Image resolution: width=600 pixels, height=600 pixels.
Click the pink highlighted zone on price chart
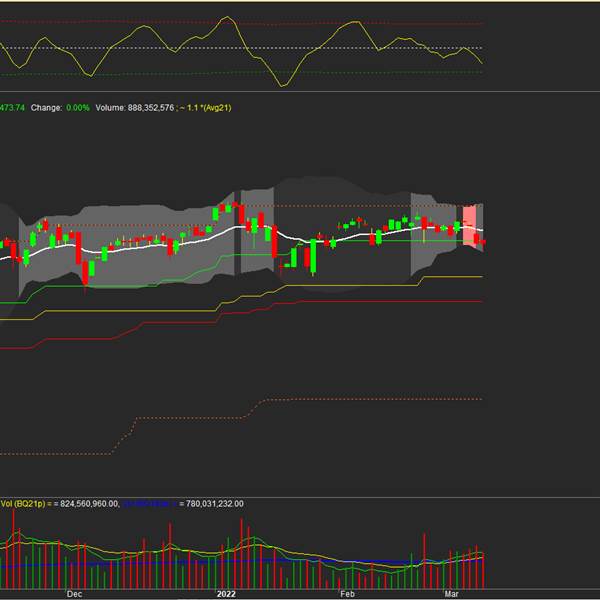click(x=469, y=225)
